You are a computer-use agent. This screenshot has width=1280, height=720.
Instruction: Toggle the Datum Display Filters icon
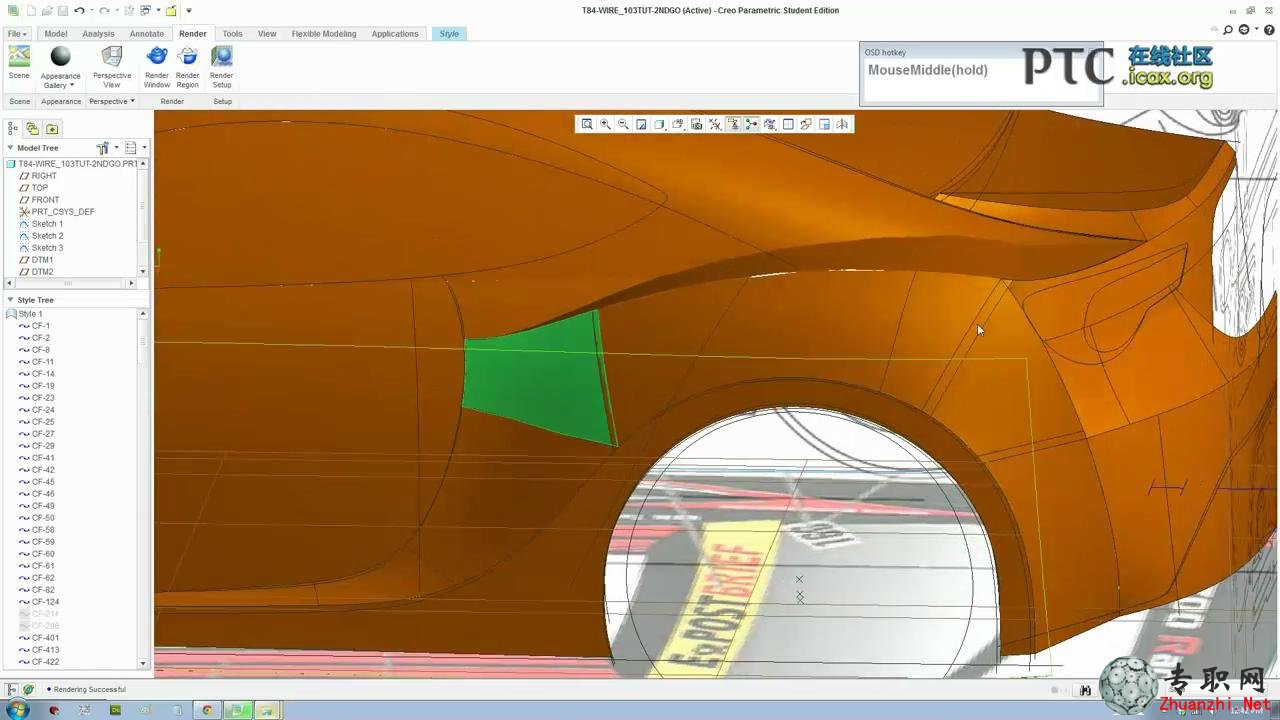pyautogui.click(x=715, y=124)
